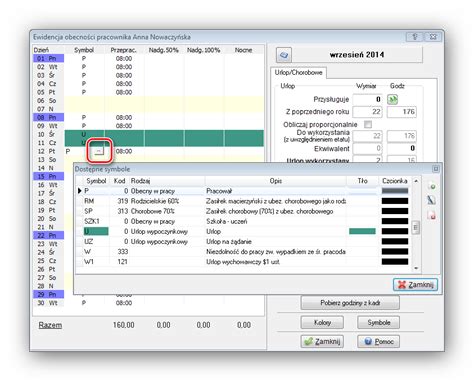Click the Nadg.100% column header
This screenshot has height=381, width=474.
[204, 50]
